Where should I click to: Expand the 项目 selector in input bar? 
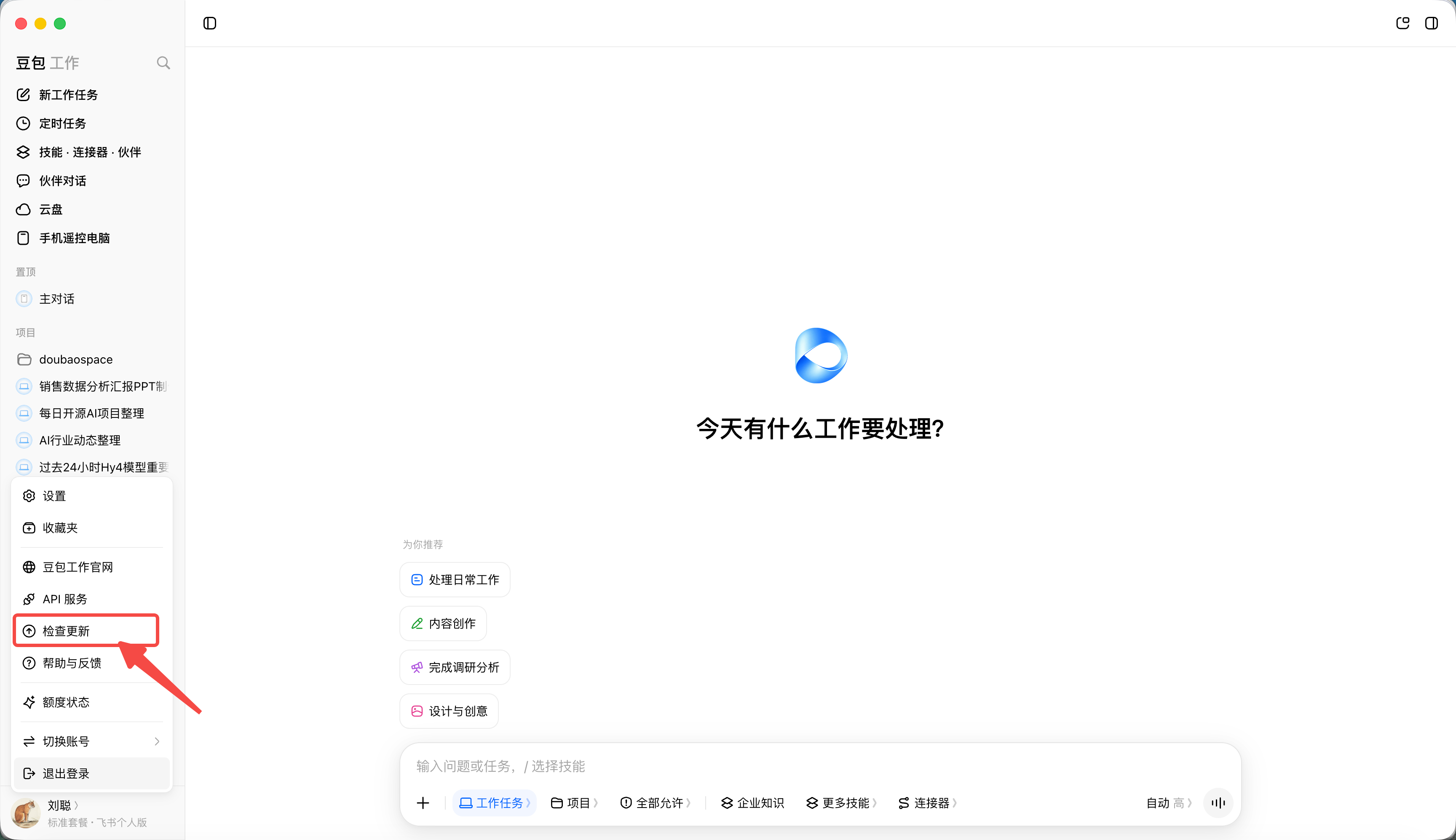pos(574,803)
